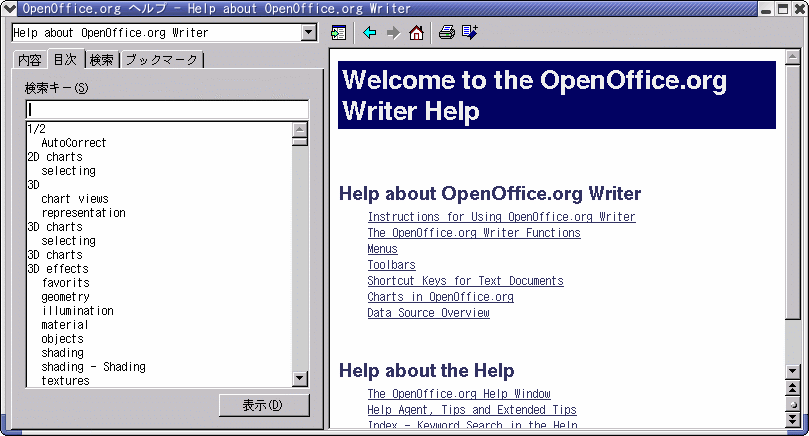Select the material index entry

point(64,325)
